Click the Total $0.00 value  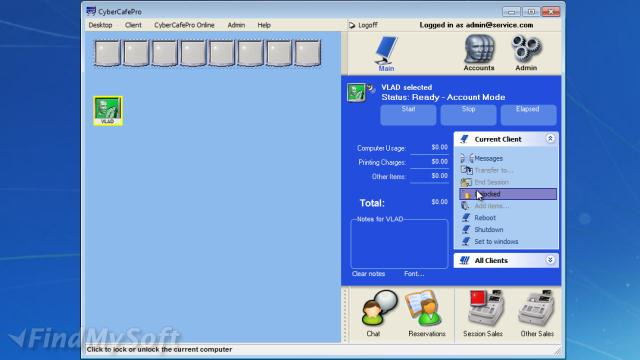pyautogui.click(x=439, y=202)
